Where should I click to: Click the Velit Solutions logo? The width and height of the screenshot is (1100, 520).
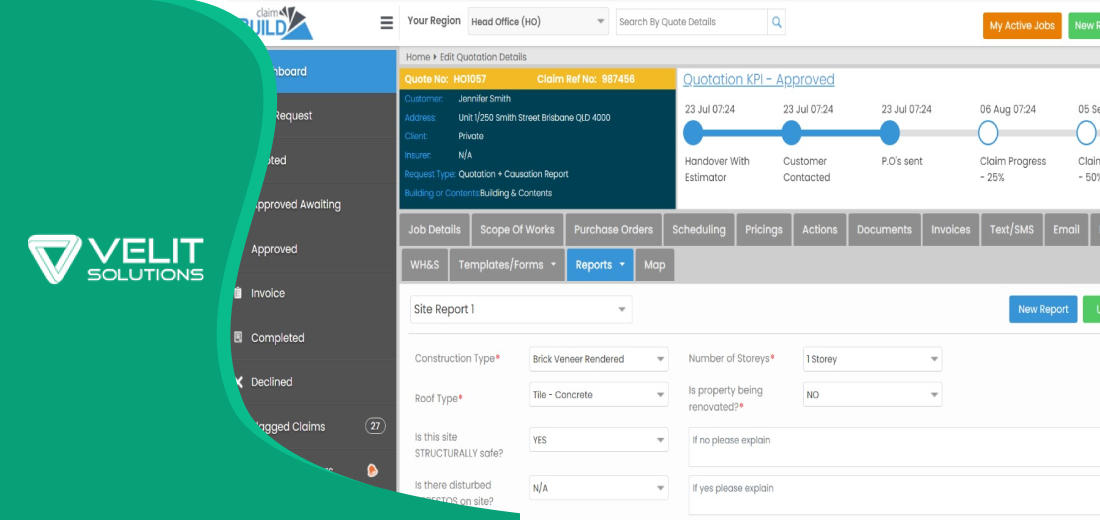116,259
